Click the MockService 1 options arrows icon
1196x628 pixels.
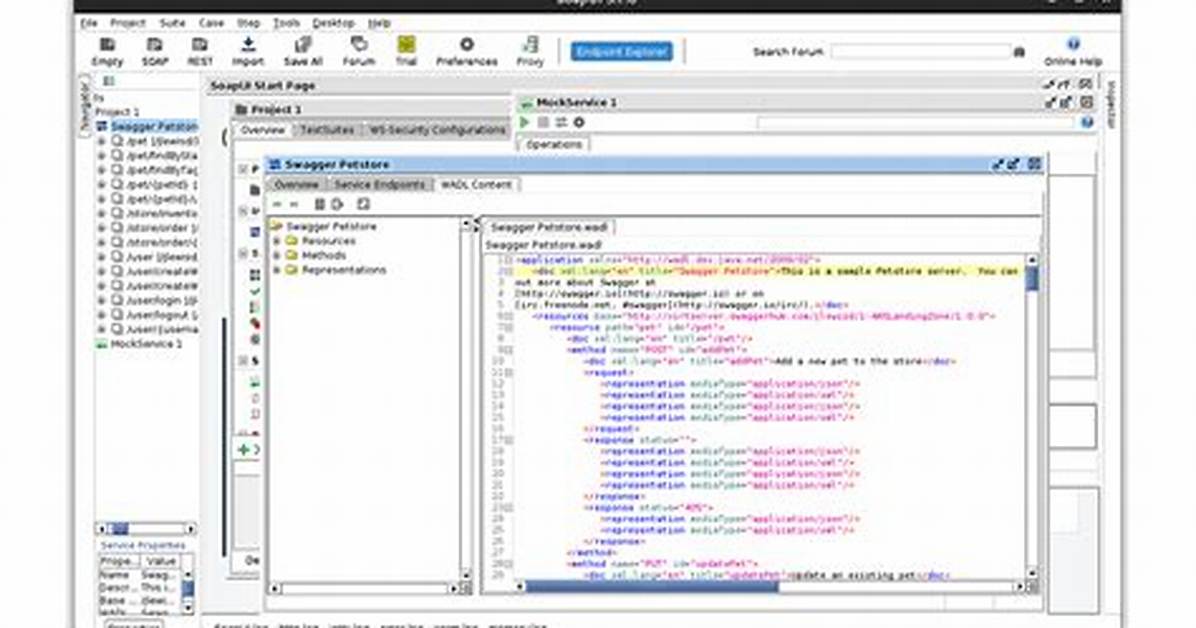pyautogui.click(x=561, y=122)
